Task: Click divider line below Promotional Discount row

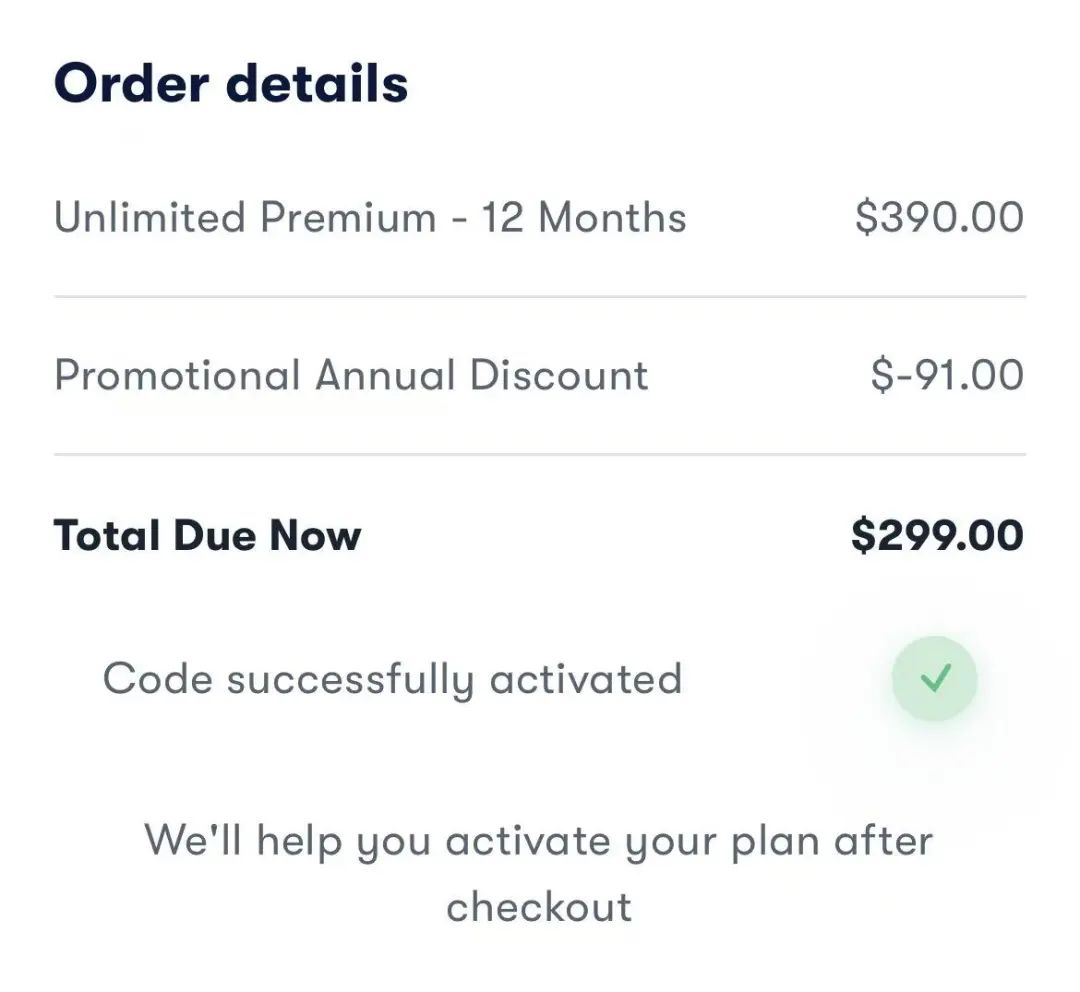Action: [539, 454]
